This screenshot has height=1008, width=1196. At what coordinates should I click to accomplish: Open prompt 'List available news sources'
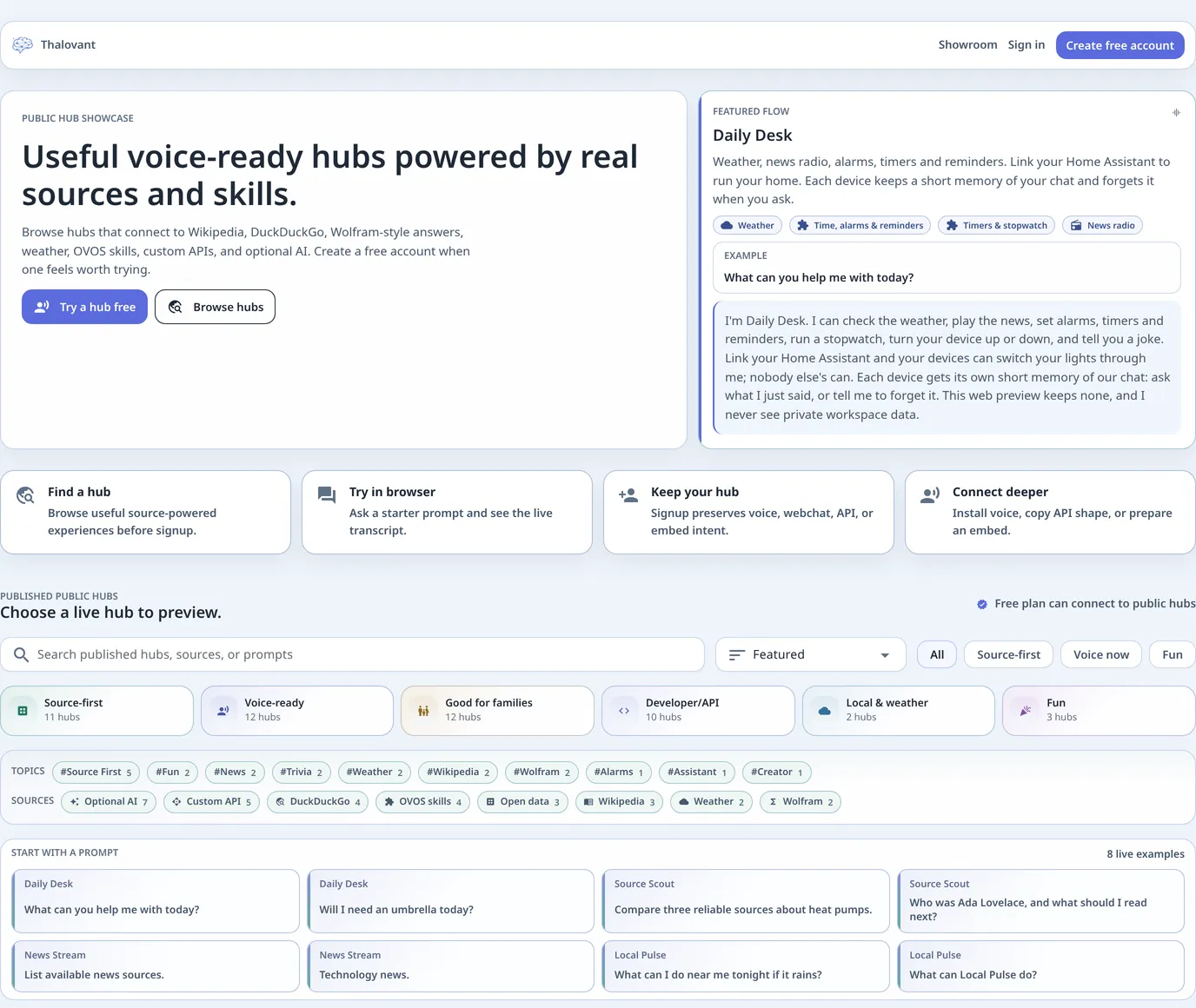(x=156, y=966)
